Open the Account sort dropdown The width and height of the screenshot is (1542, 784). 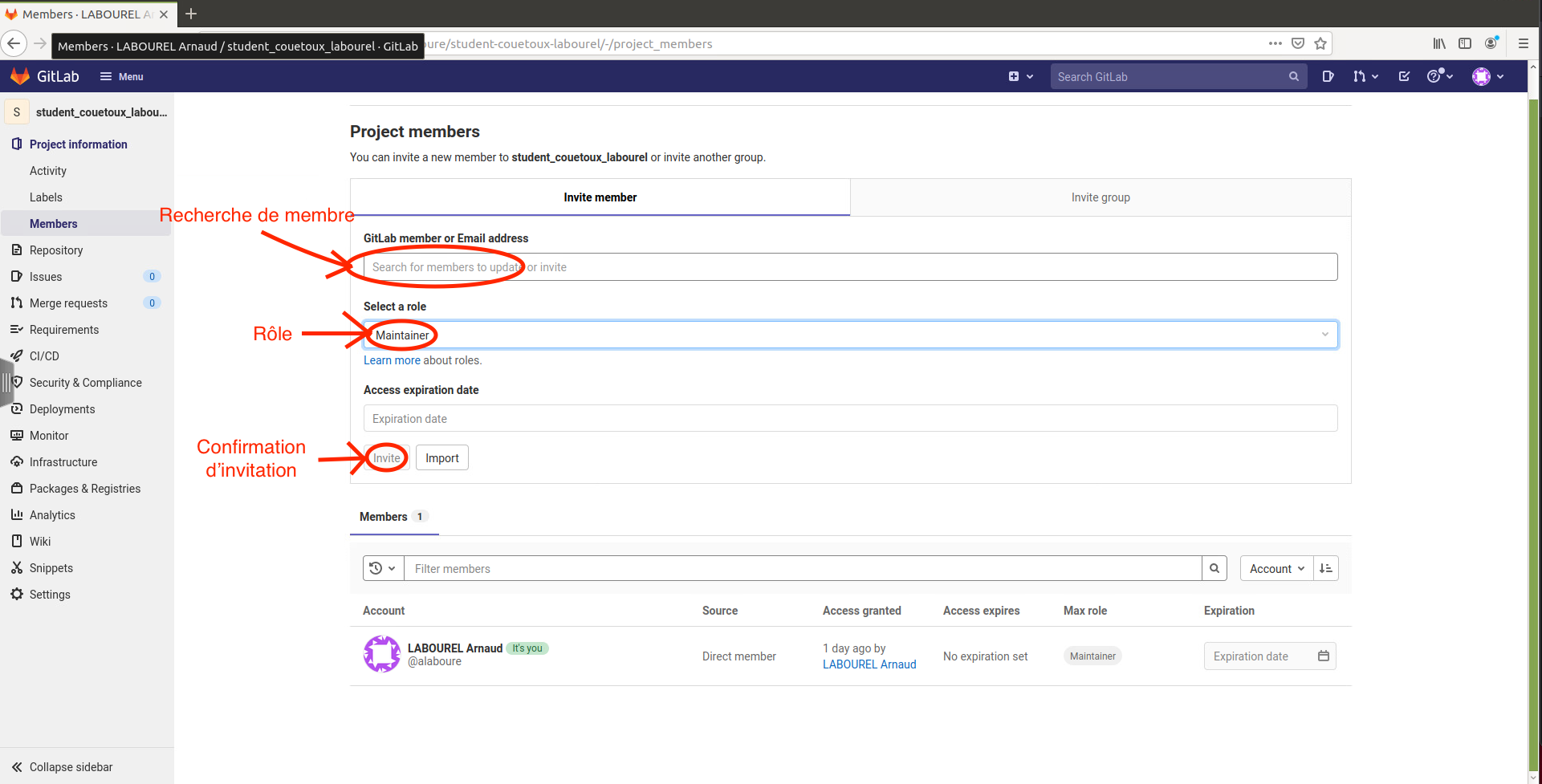point(1276,568)
